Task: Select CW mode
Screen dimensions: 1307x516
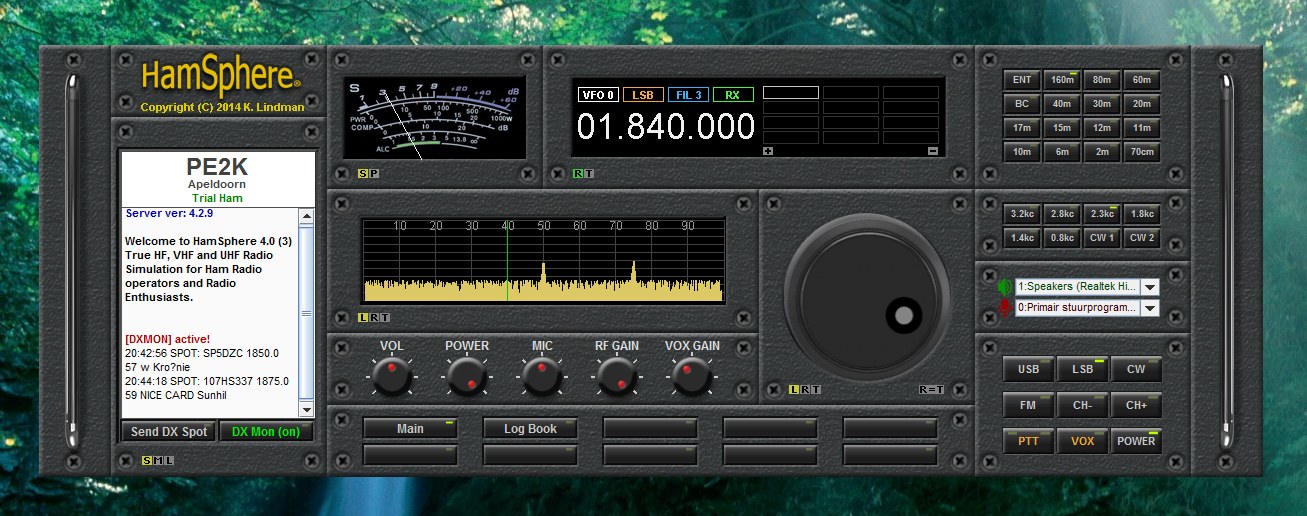Action: [x=1136, y=369]
